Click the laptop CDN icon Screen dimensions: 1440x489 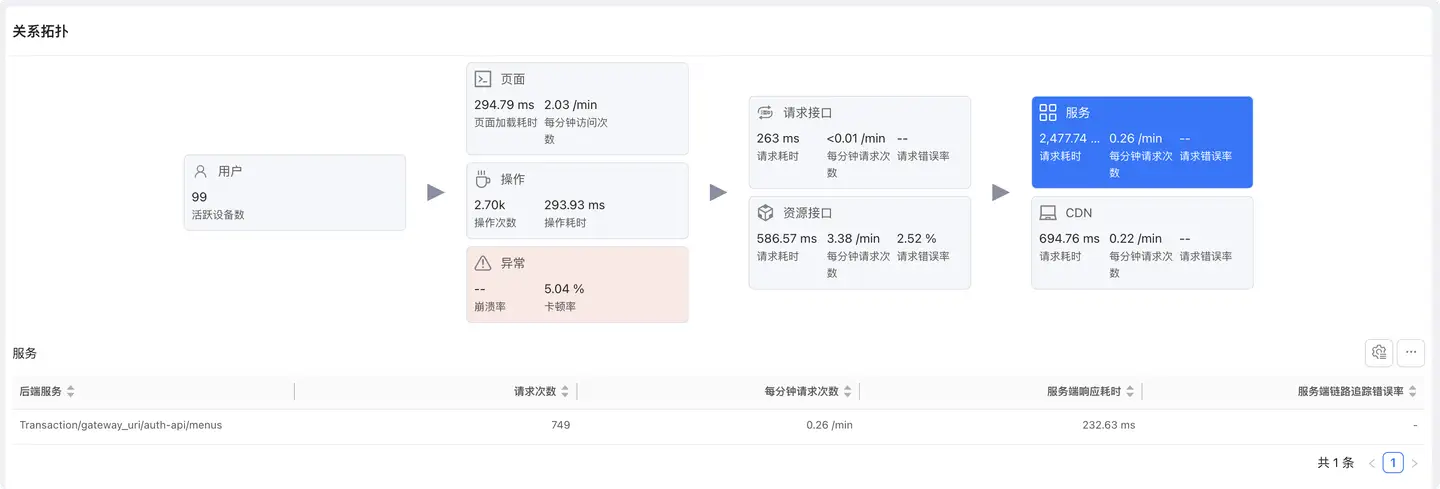click(1048, 213)
